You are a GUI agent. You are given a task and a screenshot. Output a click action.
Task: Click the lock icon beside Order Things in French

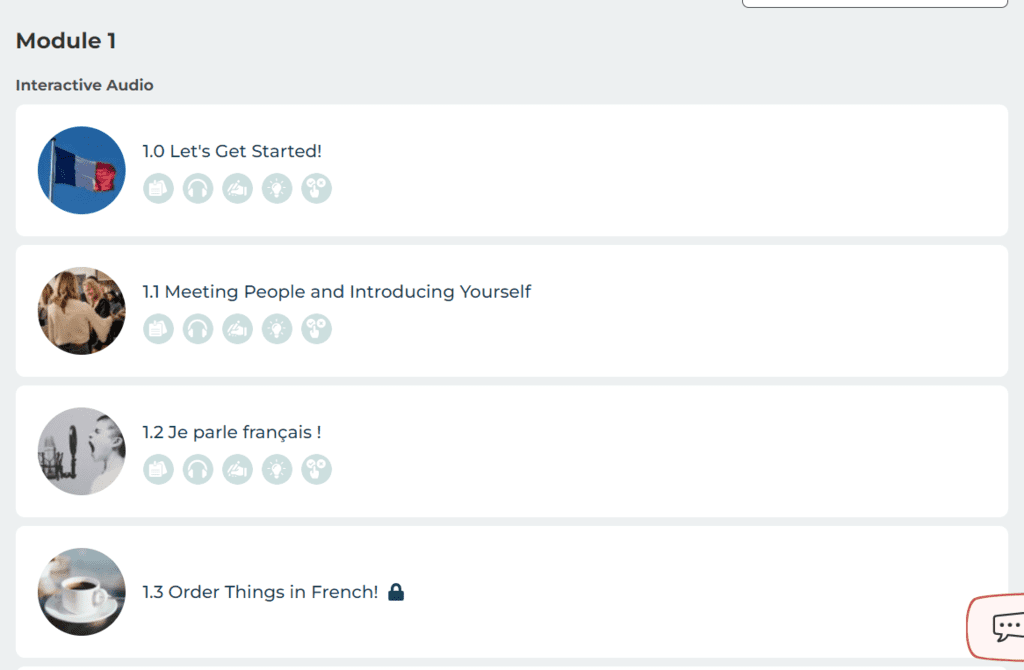pos(396,592)
